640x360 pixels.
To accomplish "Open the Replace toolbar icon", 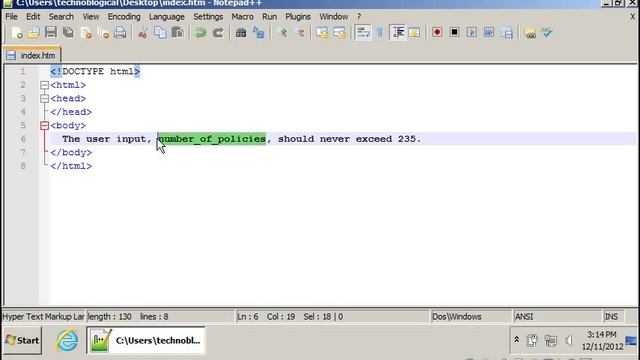I will pyautogui.click(x=258, y=33).
